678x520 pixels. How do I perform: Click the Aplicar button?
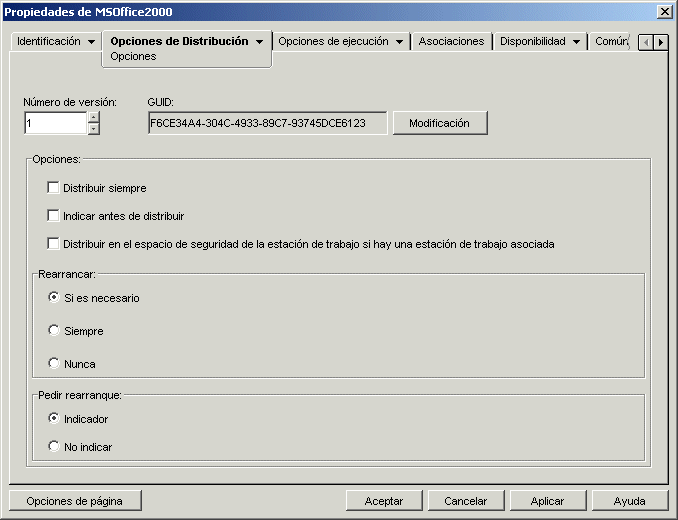(548, 501)
